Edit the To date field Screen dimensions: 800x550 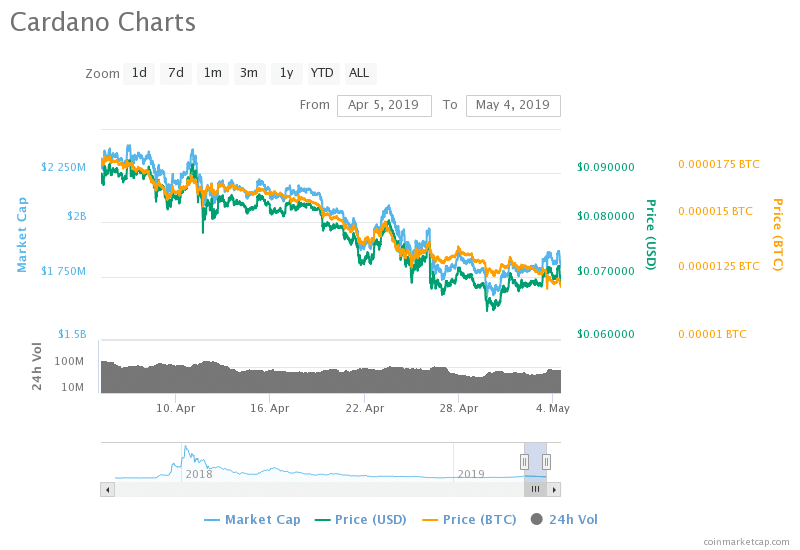point(513,105)
